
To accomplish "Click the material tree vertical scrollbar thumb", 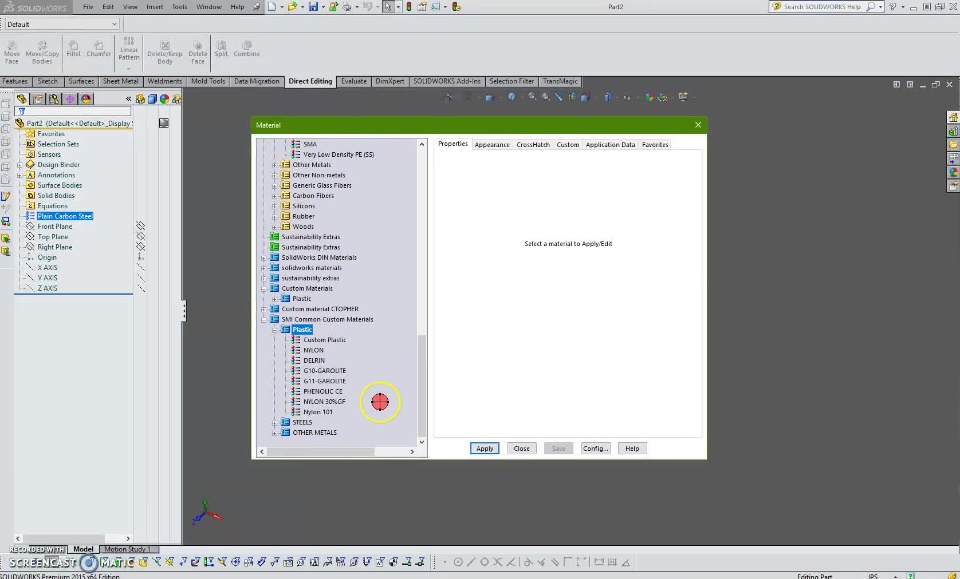I will (421, 385).
